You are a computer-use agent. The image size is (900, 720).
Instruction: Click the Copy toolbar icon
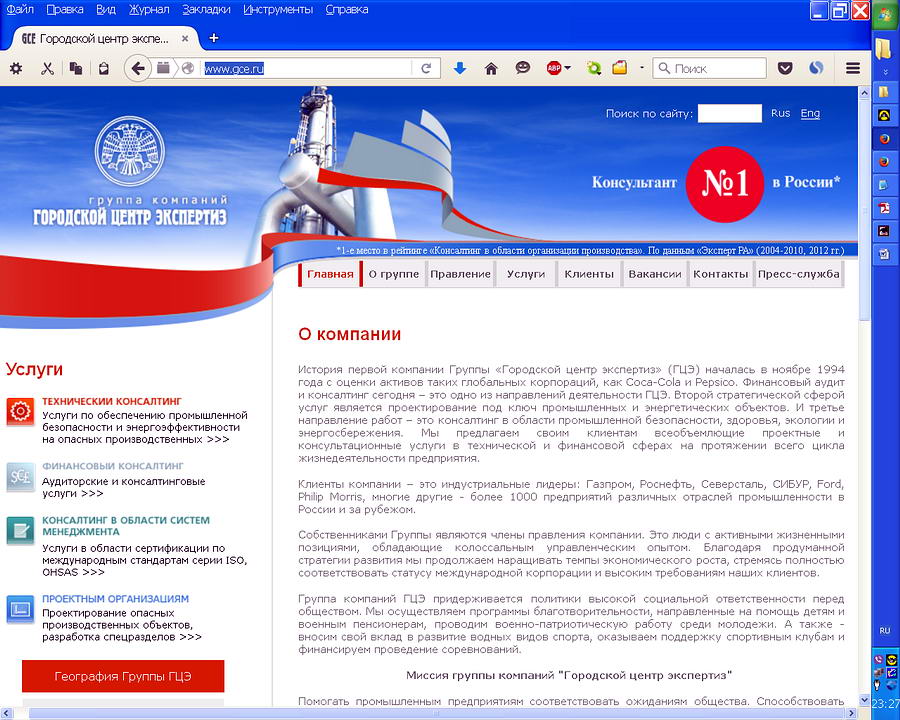75,69
